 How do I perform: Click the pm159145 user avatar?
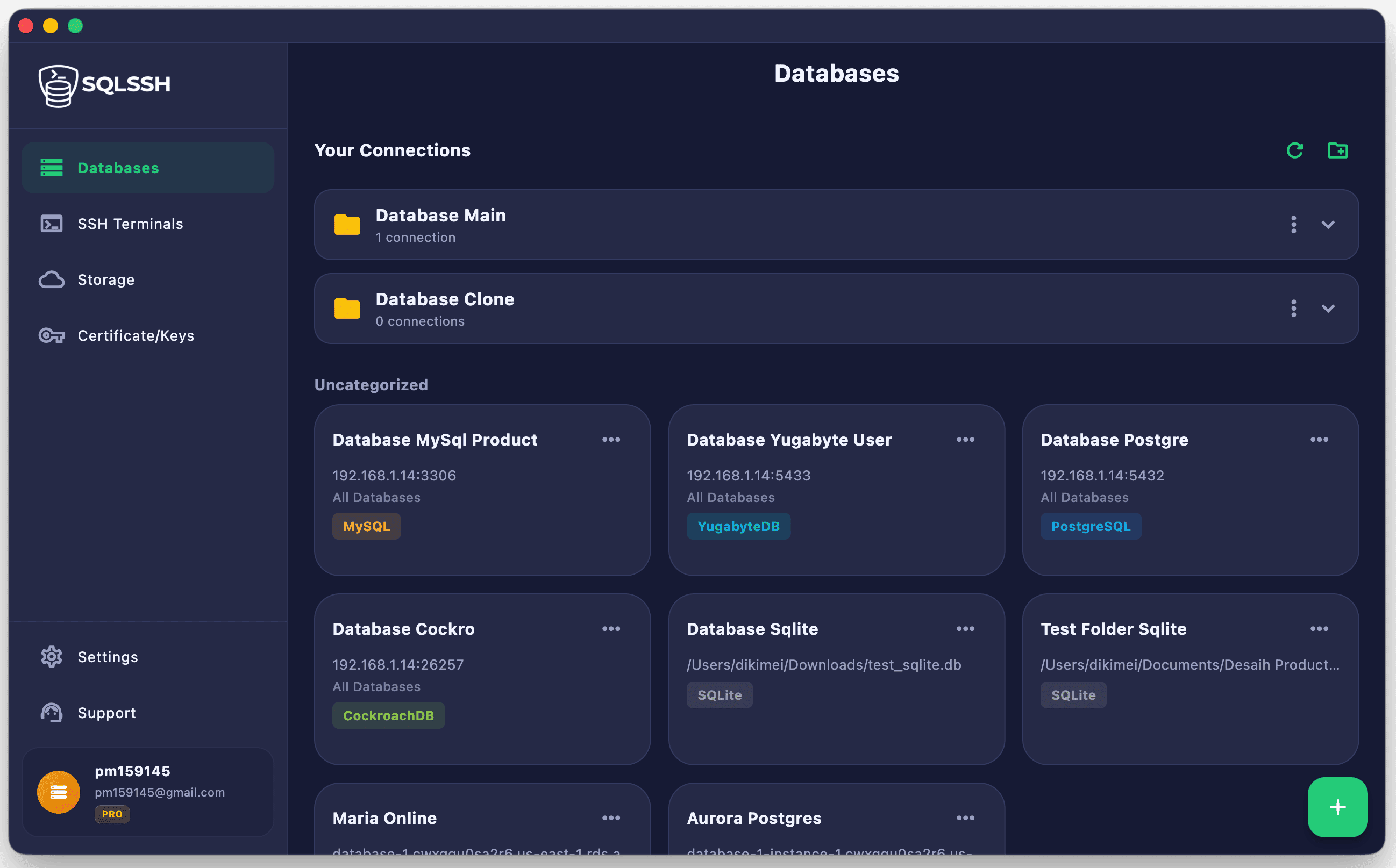pyautogui.click(x=59, y=792)
